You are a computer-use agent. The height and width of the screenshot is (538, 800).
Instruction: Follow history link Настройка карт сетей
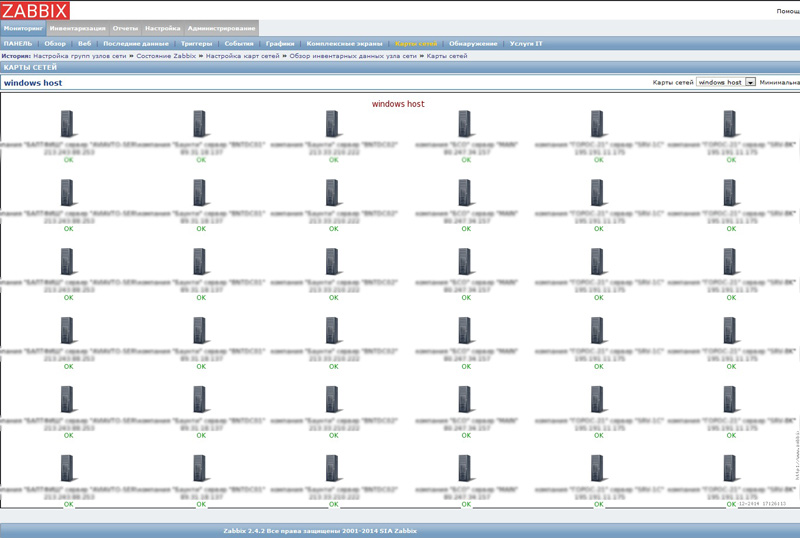[x=242, y=56]
